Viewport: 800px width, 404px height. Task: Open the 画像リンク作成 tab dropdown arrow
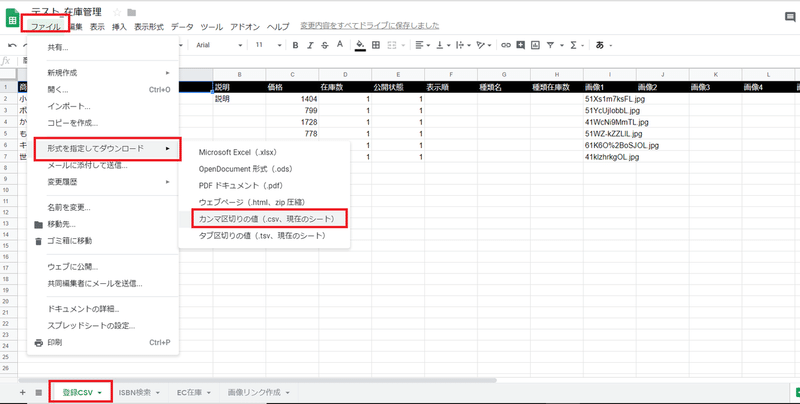click(x=288, y=393)
